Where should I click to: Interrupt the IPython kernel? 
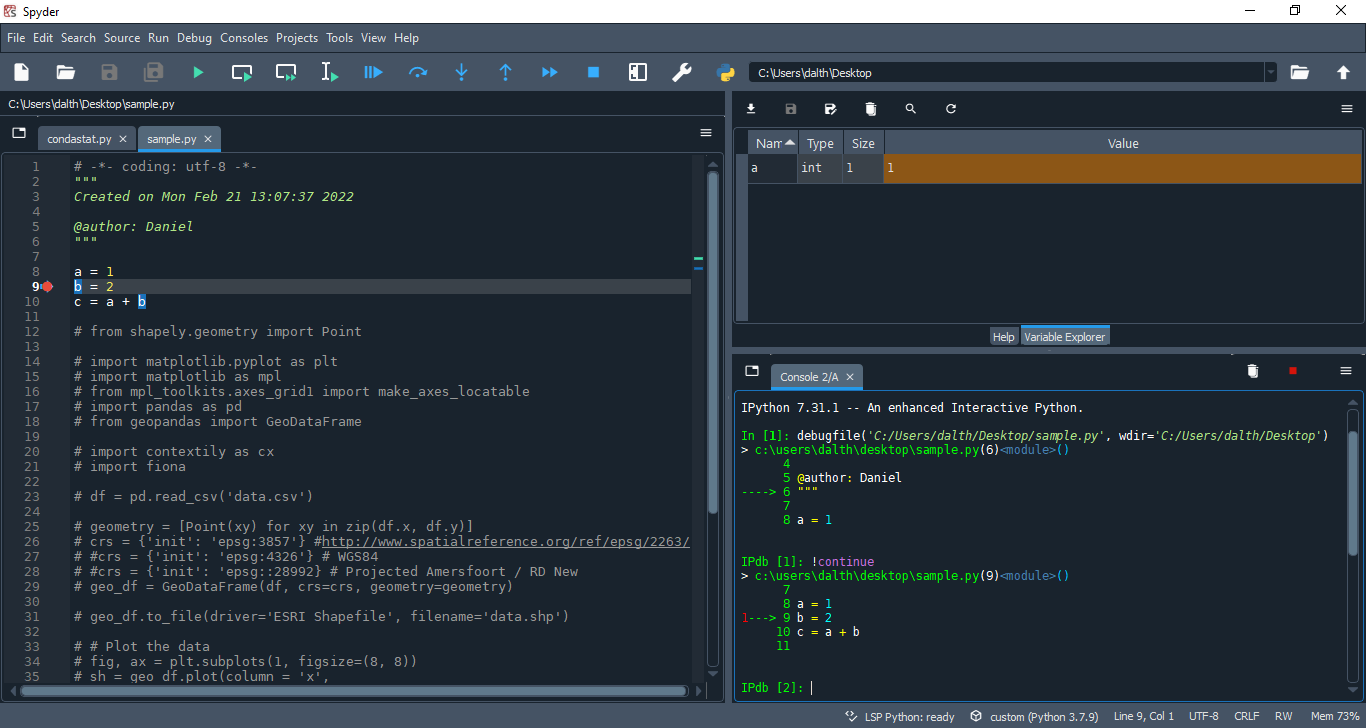tap(1292, 370)
